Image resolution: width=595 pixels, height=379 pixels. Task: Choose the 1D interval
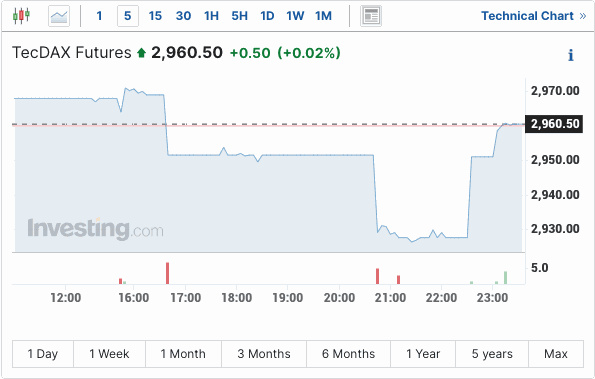coord(267,16)
